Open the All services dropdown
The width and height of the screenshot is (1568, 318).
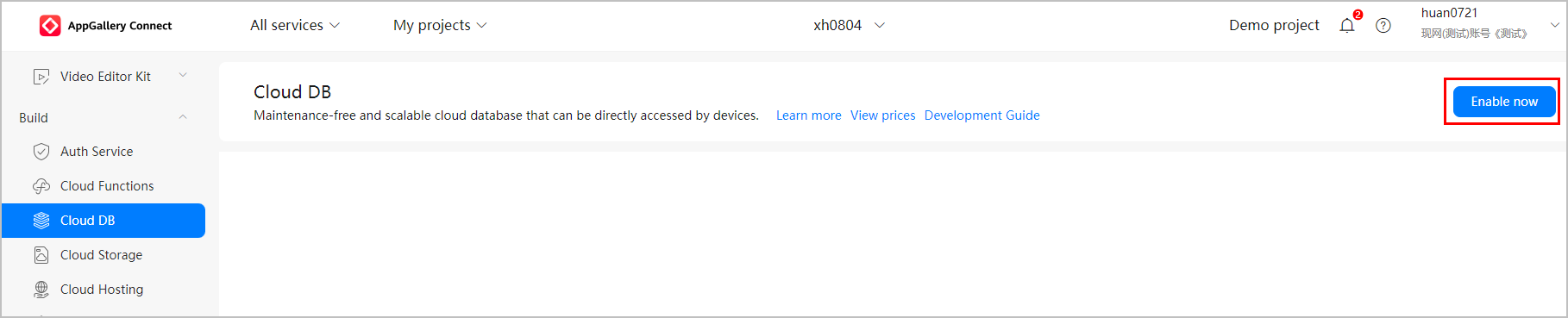coord(295,26)
